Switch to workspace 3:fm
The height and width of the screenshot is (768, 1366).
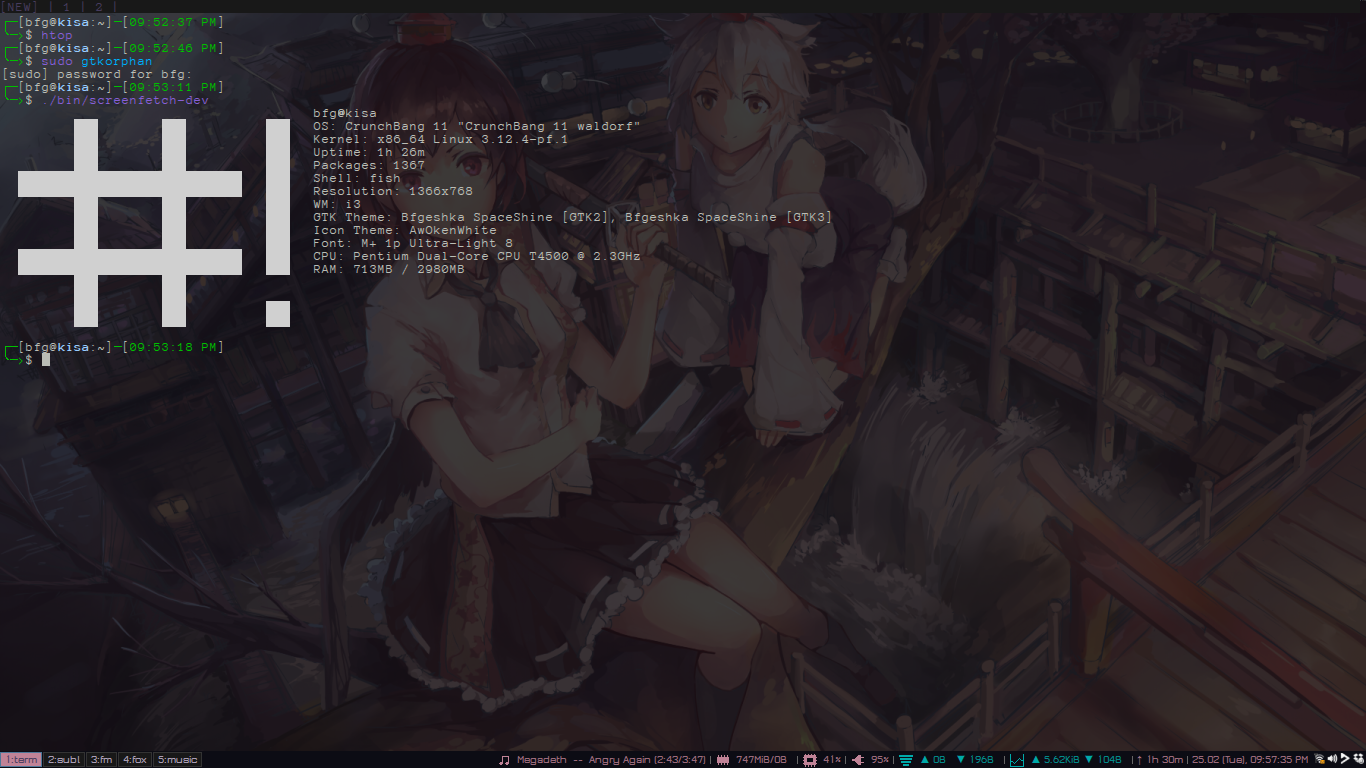[102, 760]
